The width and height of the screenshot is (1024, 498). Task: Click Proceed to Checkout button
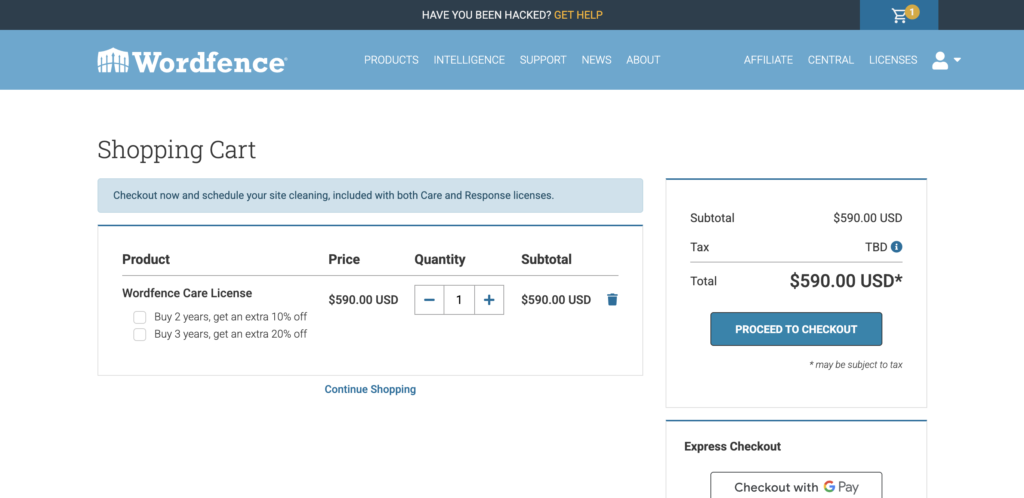[x=796, y=329]
